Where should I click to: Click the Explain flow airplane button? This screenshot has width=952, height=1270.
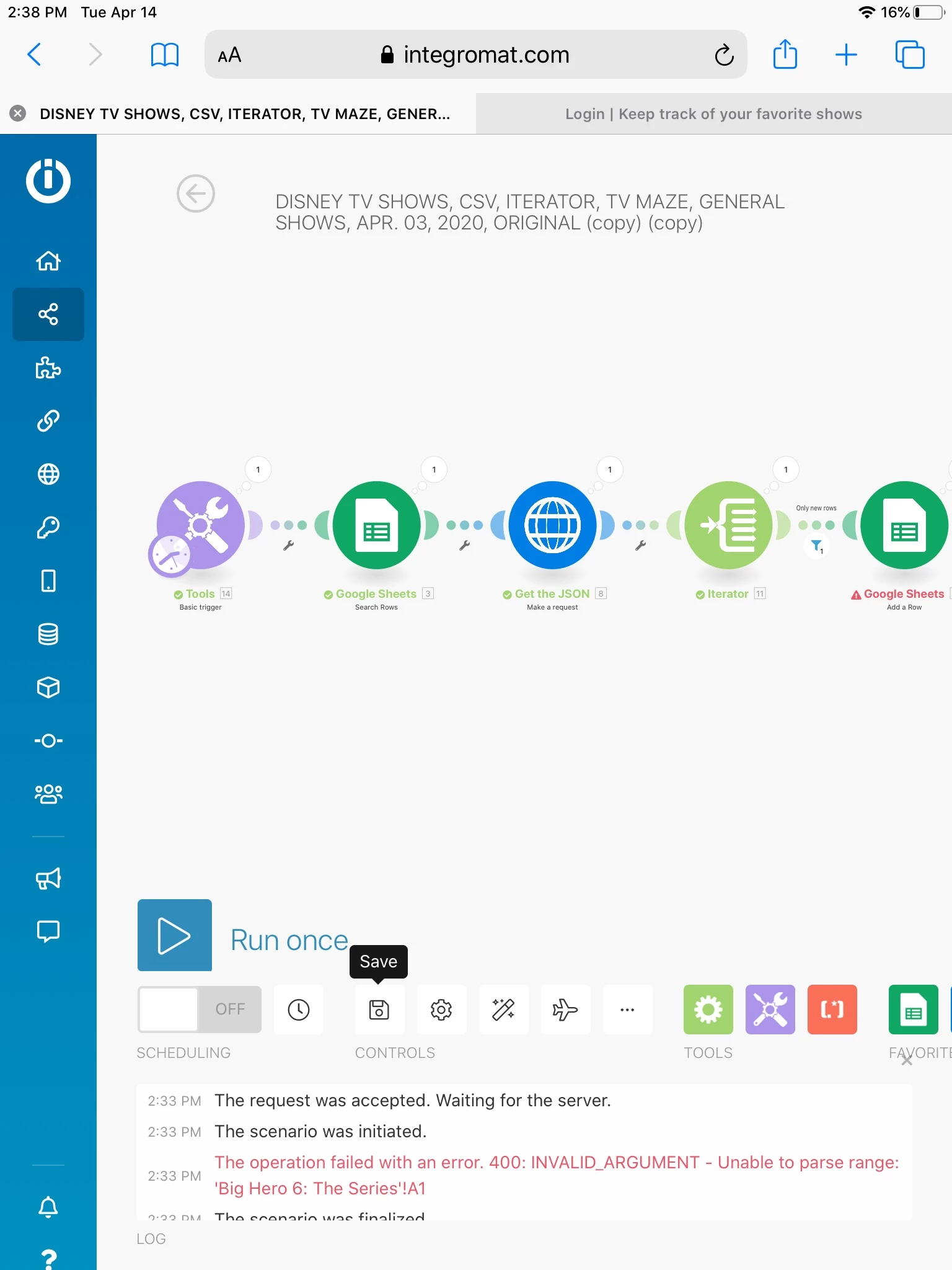(x=565, y=1010)
